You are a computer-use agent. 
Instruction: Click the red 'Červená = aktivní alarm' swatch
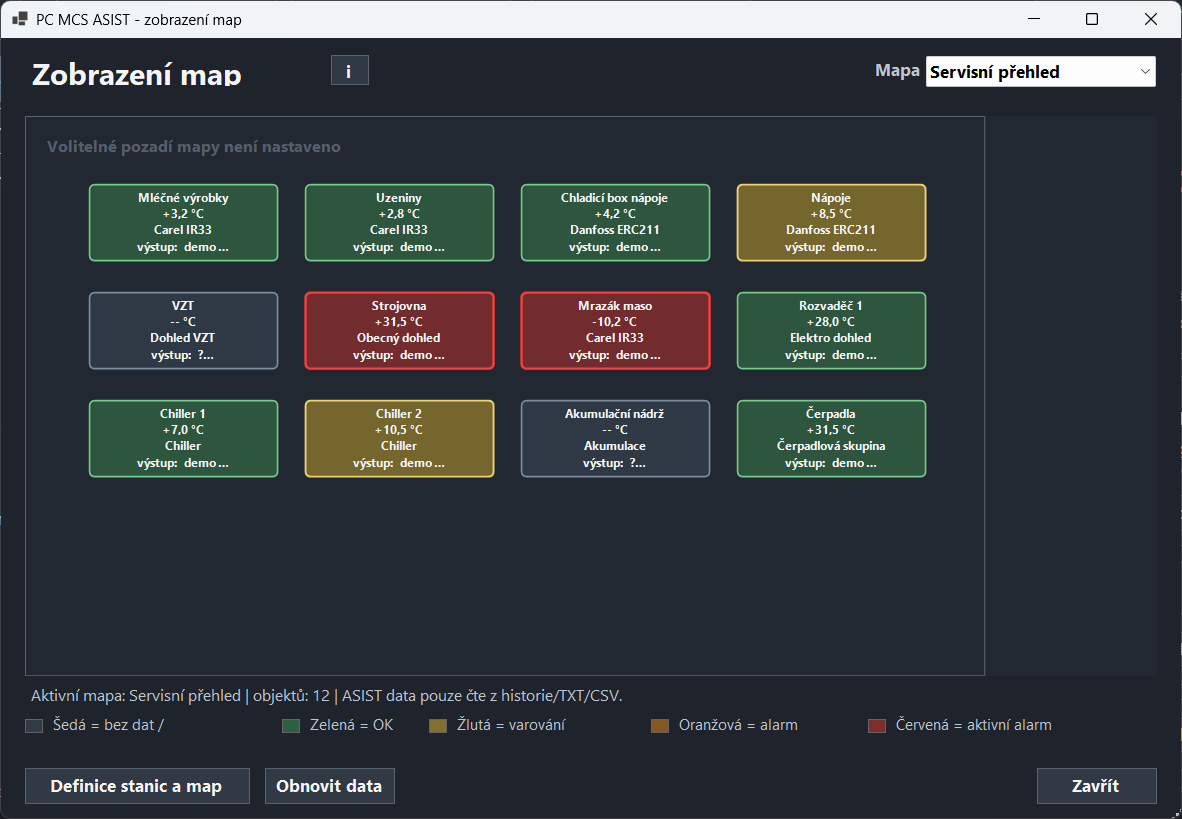pyautogui.click(x=877, y=725)
